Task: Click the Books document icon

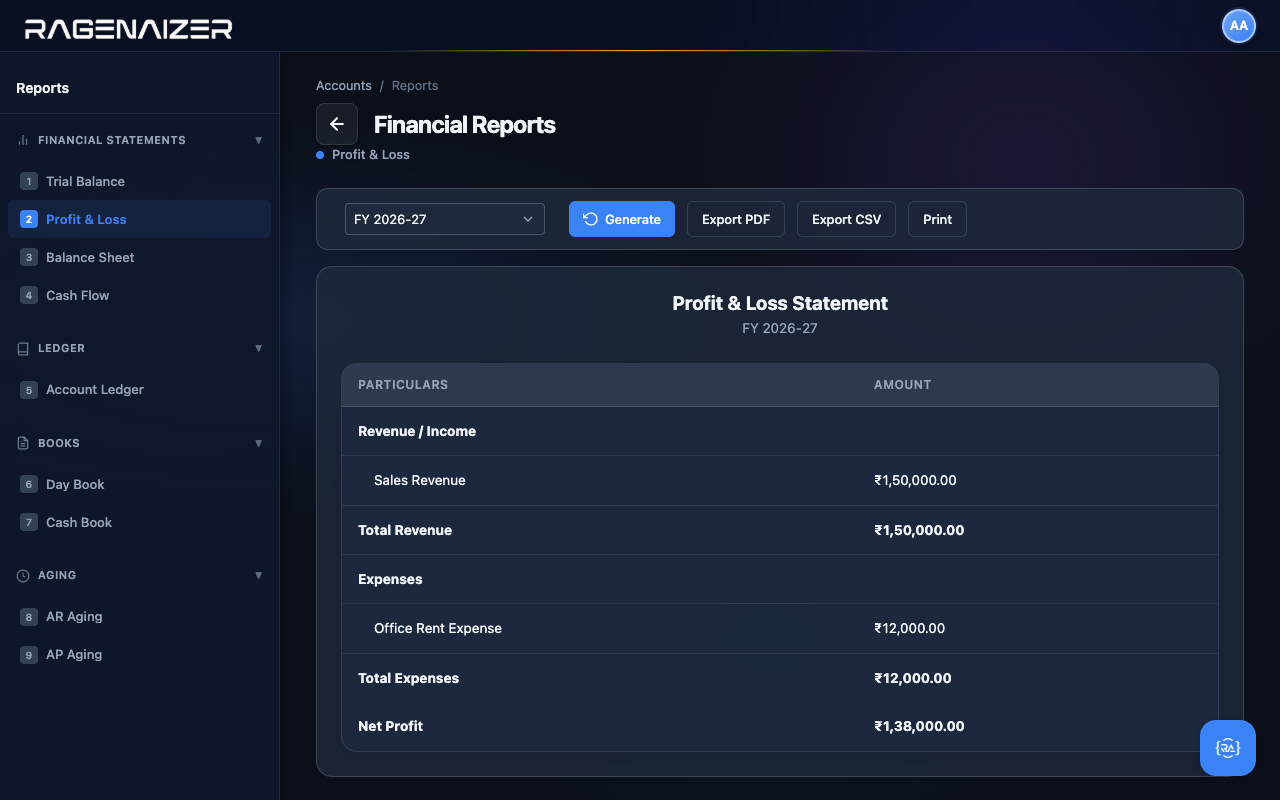Action: click(x=23, y=443)
